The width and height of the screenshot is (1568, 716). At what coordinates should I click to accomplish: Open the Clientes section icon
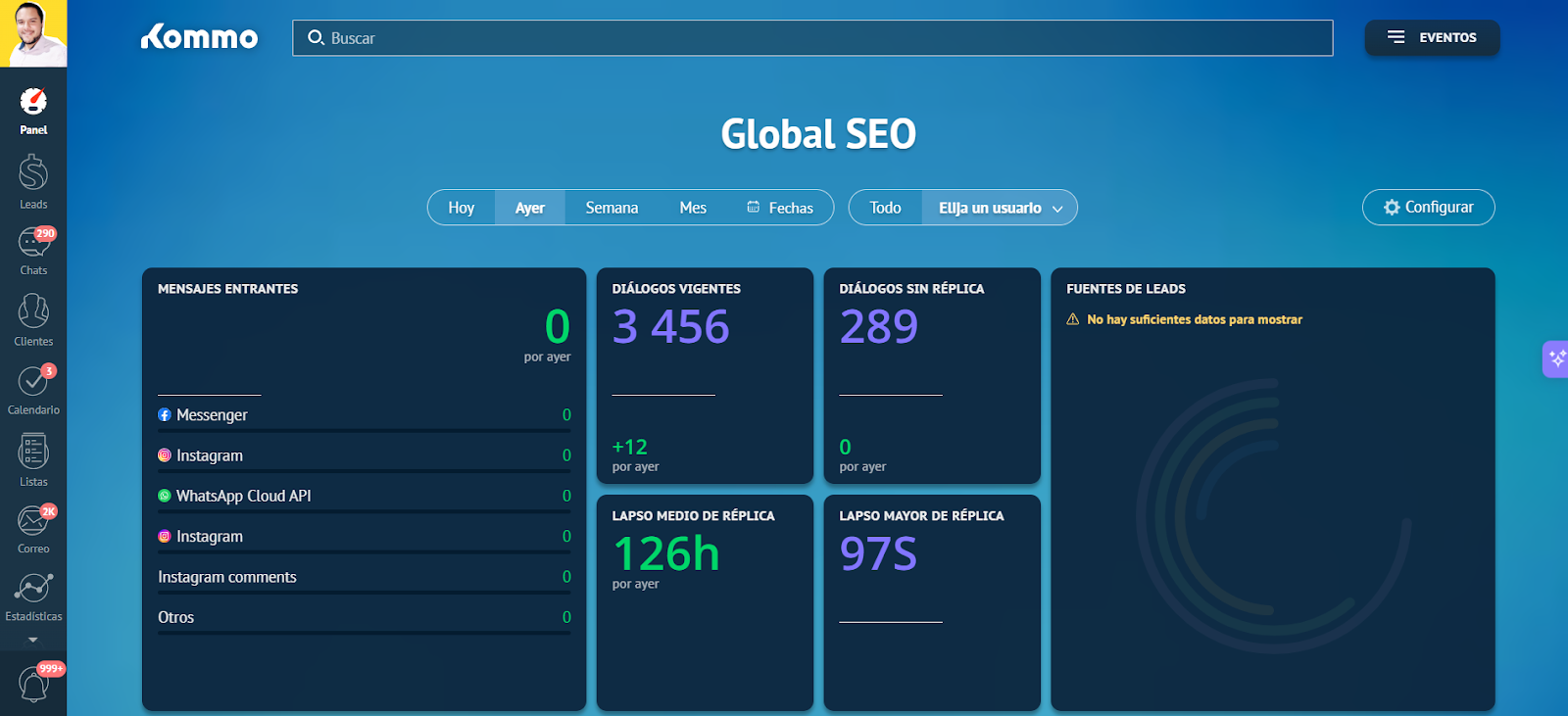(33, 311)
